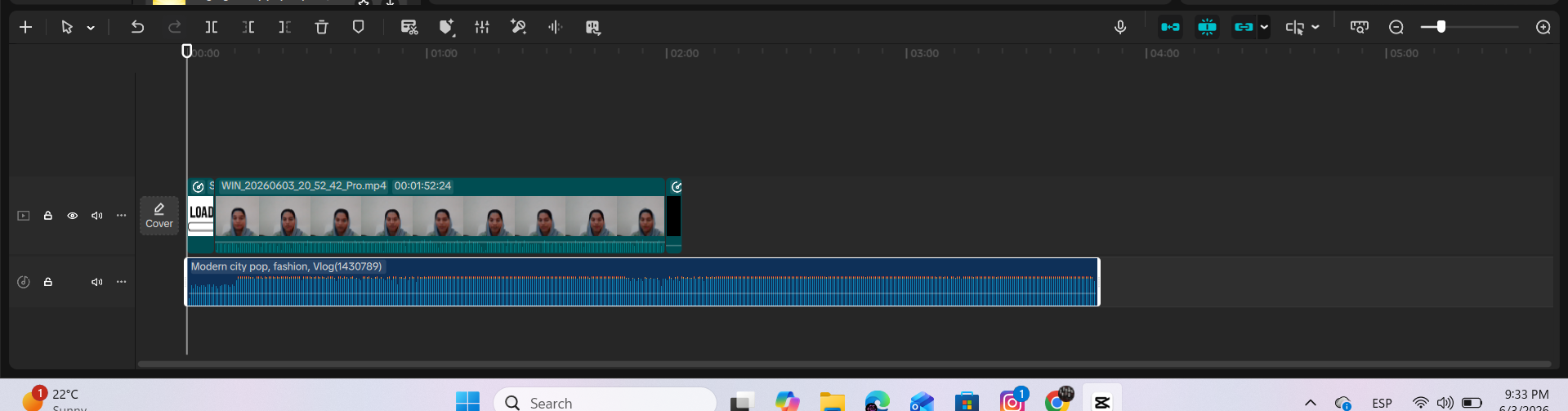Zoom out timeline with minus magnifier
This screenshot has width=1568, height=411.
1396,28
